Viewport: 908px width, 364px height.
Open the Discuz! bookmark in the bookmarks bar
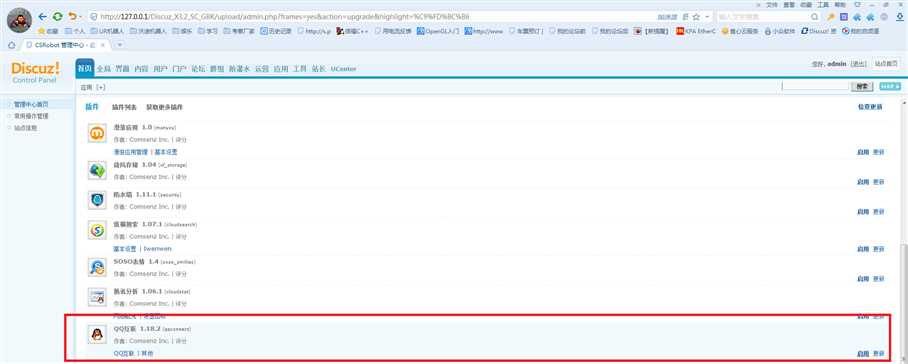(818, 31)
